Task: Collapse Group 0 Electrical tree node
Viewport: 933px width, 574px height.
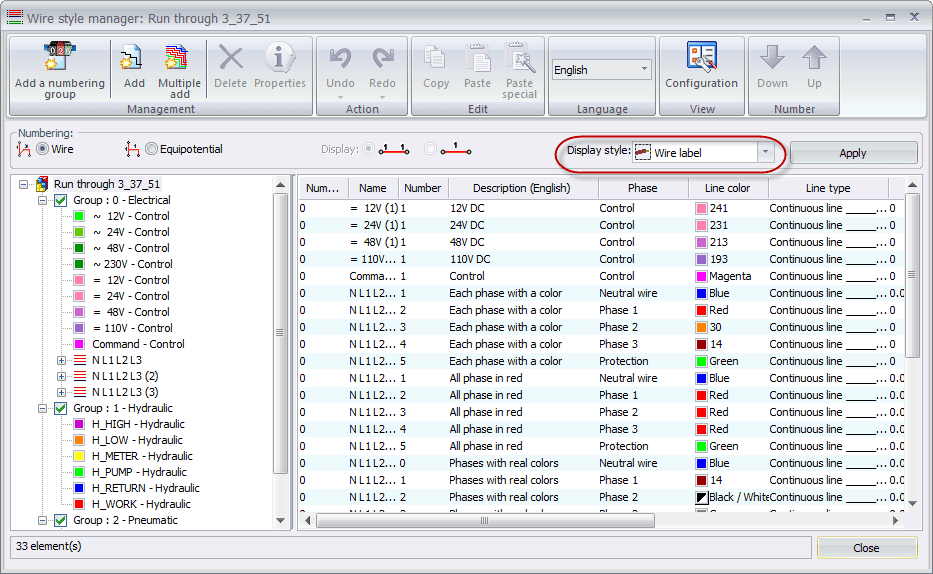Action: (42, 200)
